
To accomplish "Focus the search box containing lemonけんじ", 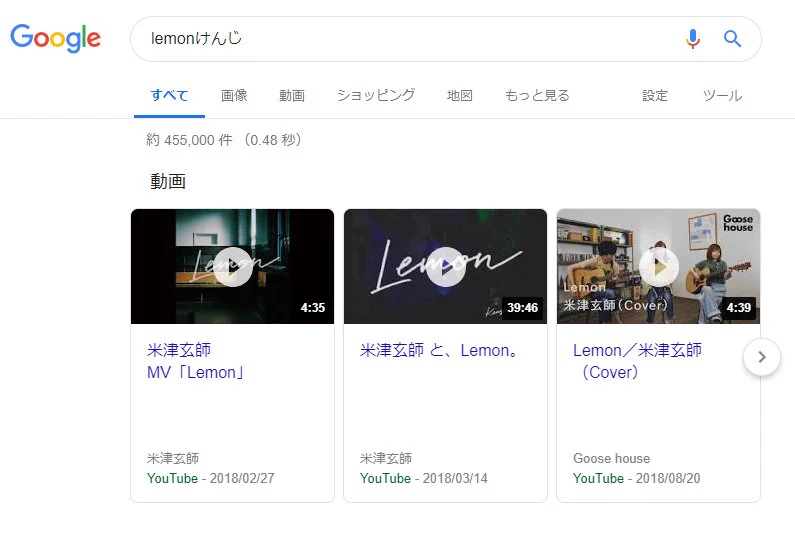I will (x=446, y=39).
